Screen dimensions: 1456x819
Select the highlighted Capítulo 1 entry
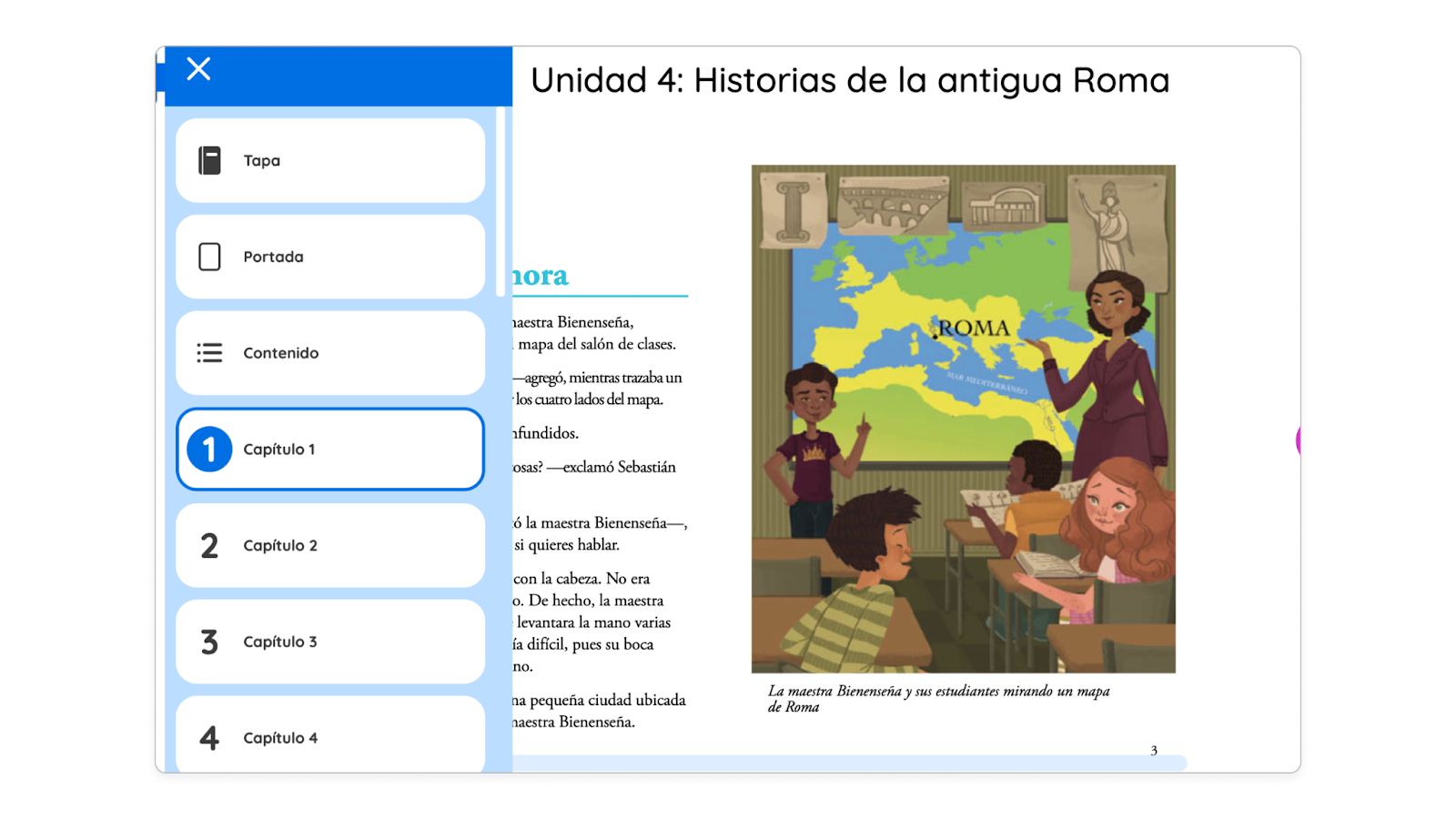[330, 449]
